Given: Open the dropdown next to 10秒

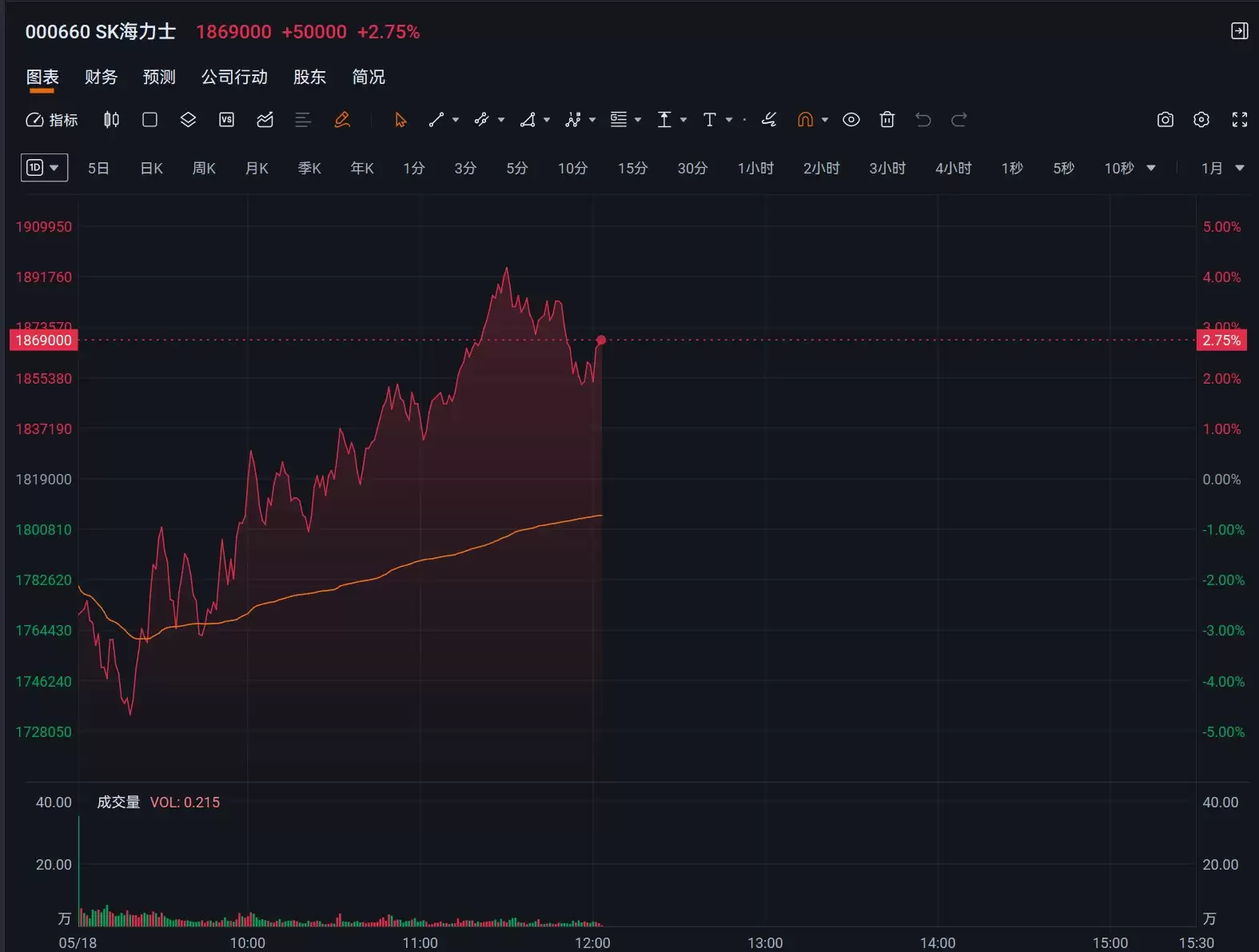Looking at the screenshot, I should pyautogui.click(x=1151, y=168).
